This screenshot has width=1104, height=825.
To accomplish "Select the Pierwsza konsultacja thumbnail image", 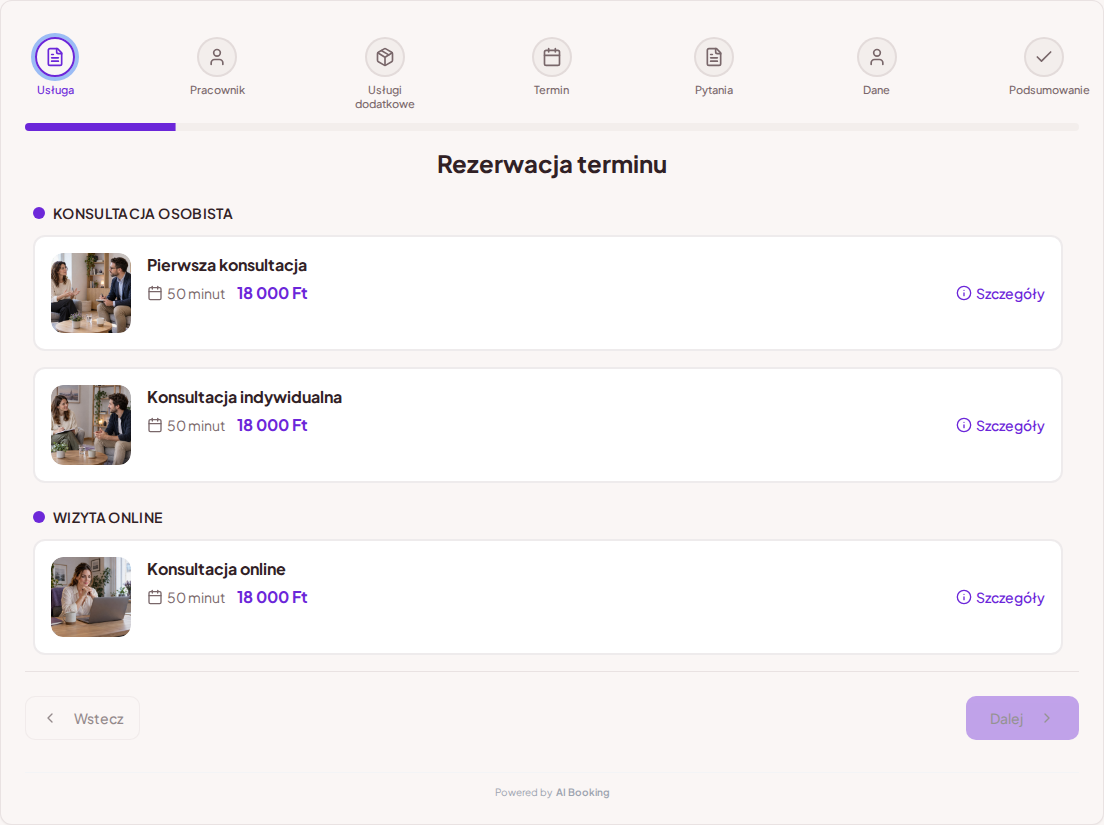I will pyautogui.click(x=91, y=293).
